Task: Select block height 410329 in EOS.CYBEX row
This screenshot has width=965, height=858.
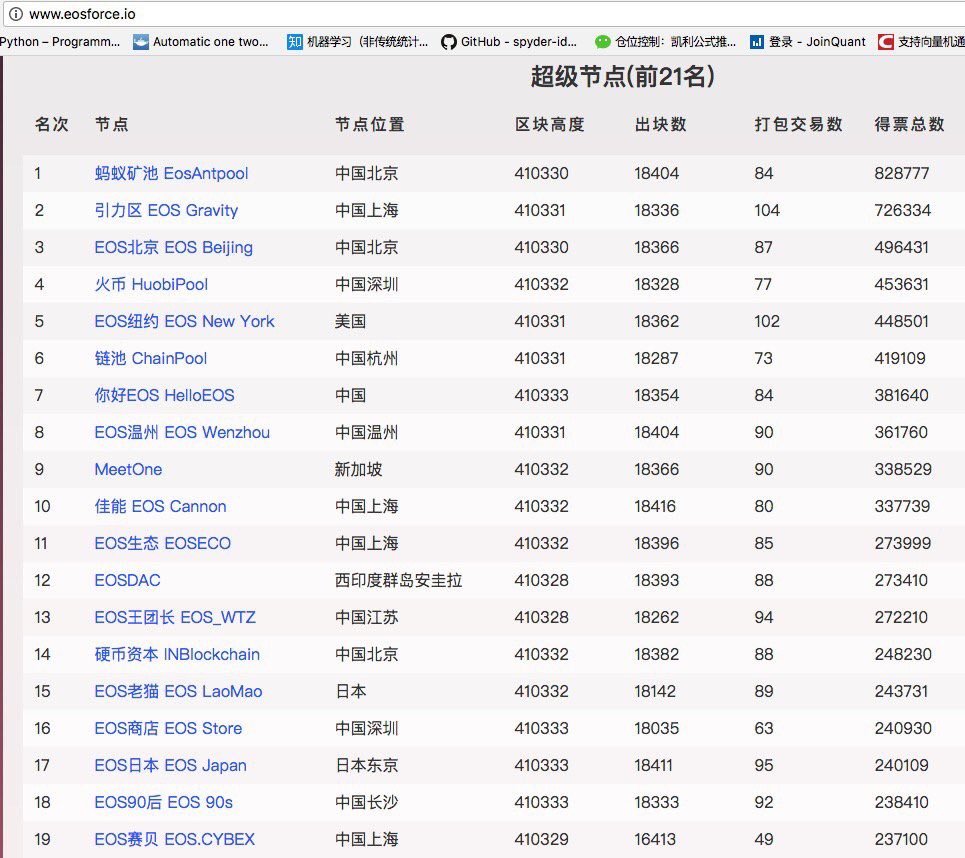Action: (542, 839)
